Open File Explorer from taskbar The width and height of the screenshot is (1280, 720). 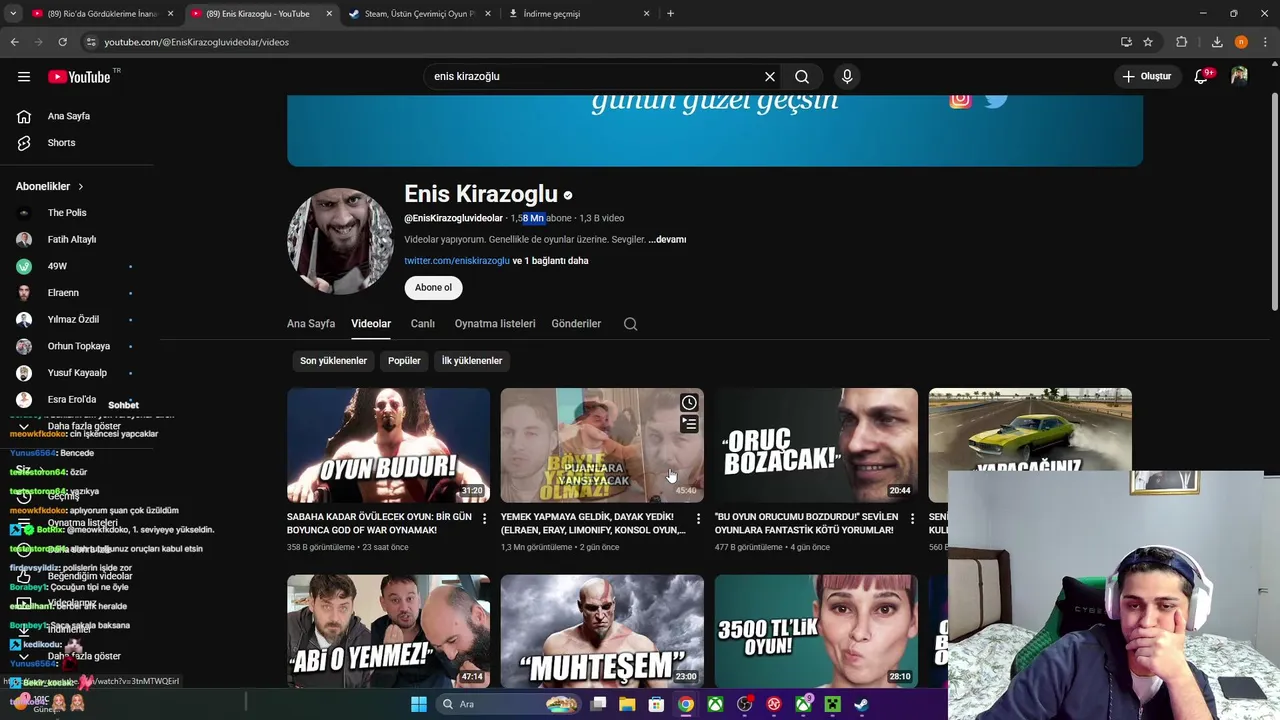point(627,704)
